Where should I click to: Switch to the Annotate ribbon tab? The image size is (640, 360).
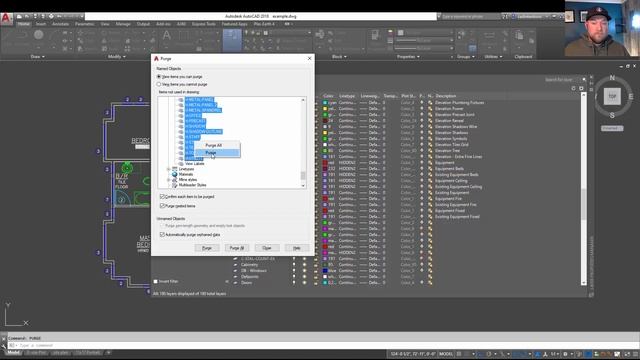[60, 24]
